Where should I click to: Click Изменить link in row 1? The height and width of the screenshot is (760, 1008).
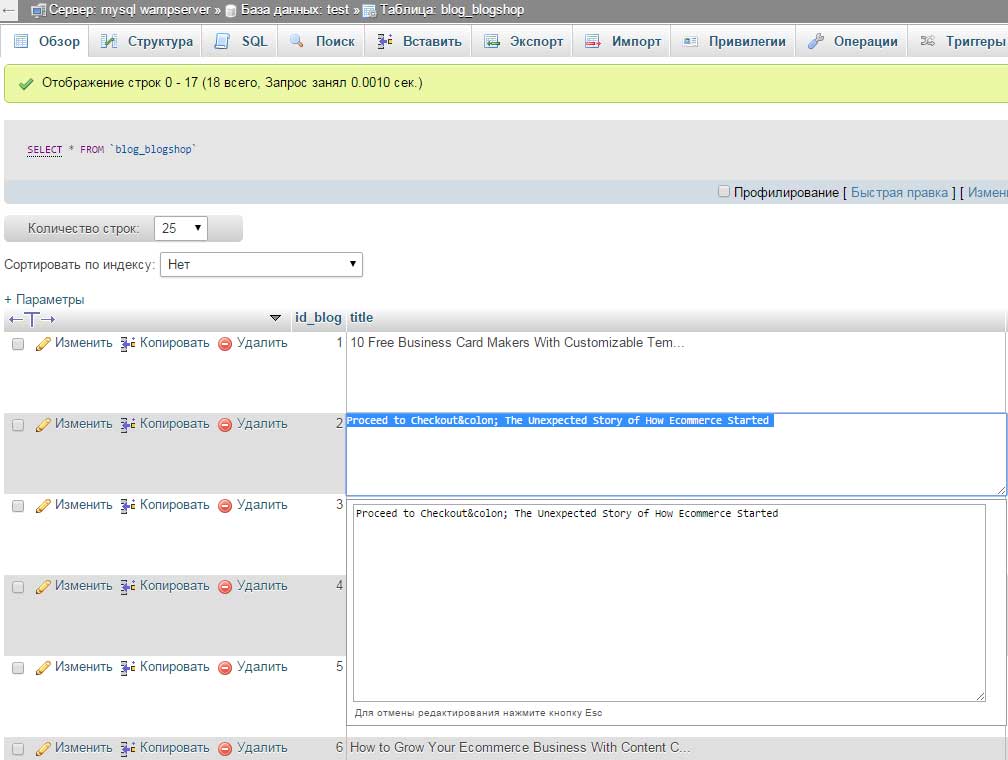click(x=84, y=343)
